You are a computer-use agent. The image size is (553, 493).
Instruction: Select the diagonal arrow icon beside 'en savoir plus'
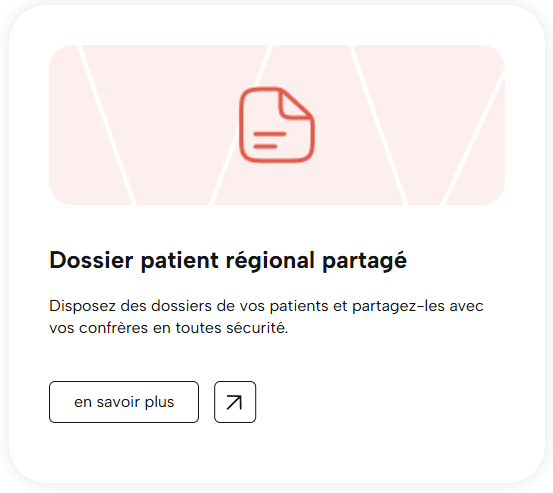pyautogui.click(x=235, y=402)
